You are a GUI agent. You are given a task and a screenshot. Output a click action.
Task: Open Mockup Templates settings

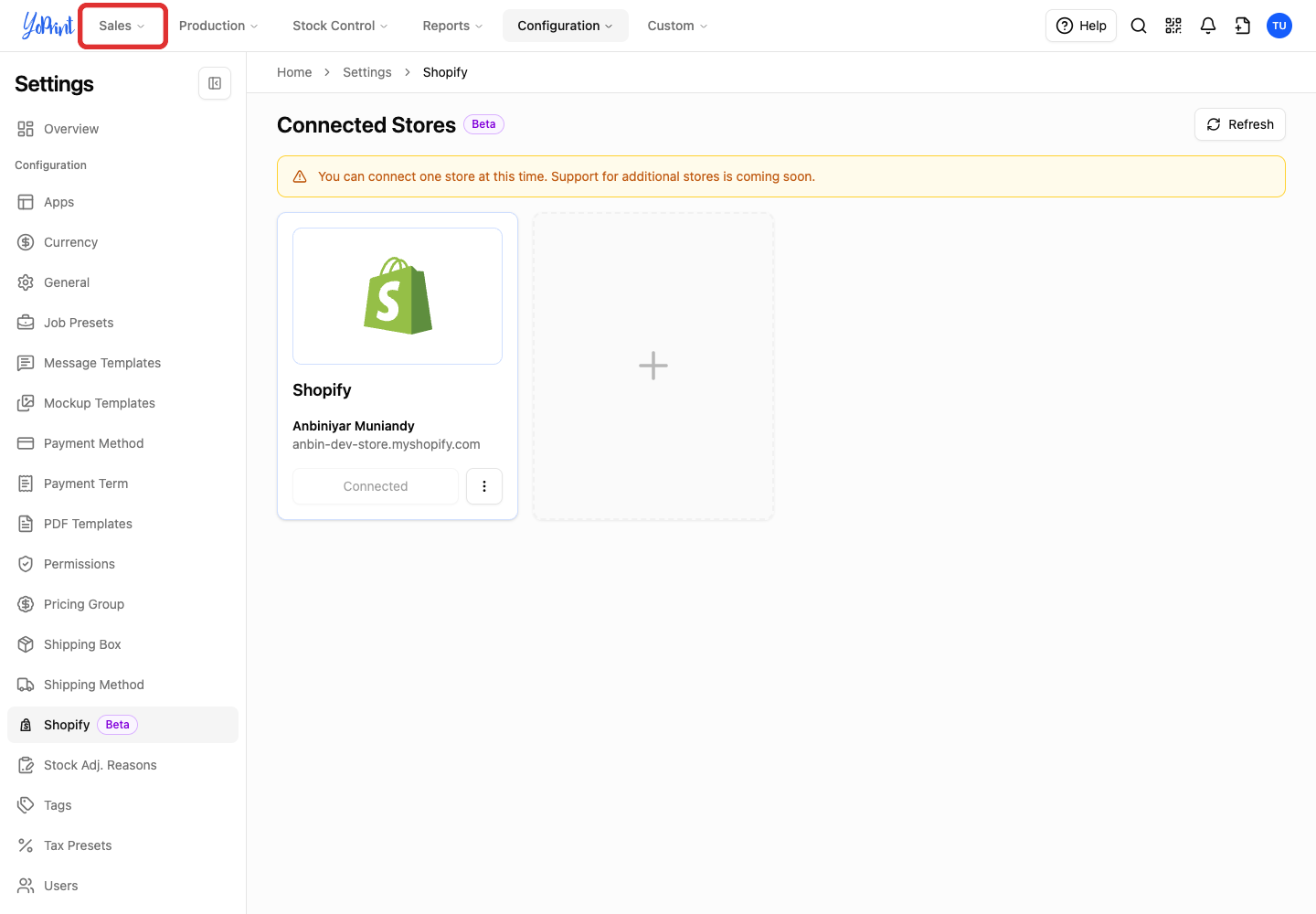[122, 403]
